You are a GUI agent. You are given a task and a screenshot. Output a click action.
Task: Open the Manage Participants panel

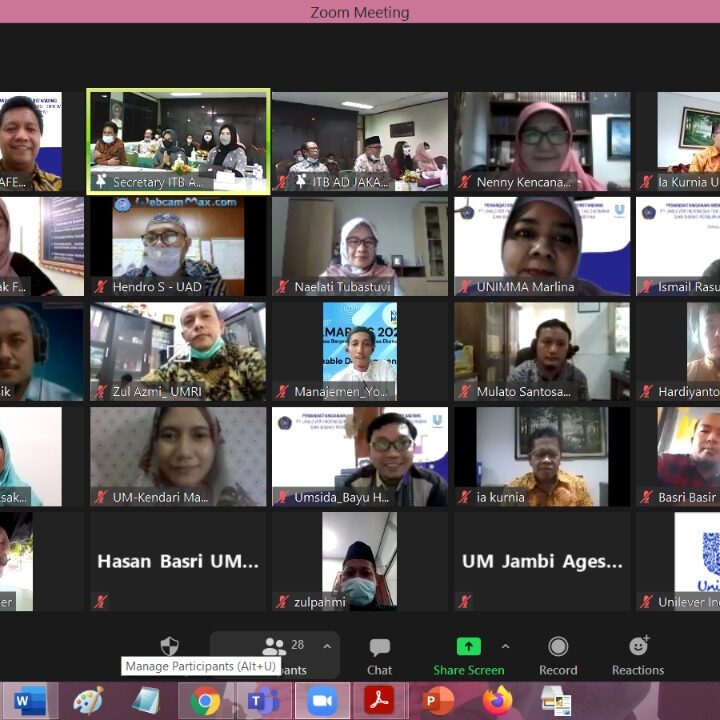tap(274, 655)
